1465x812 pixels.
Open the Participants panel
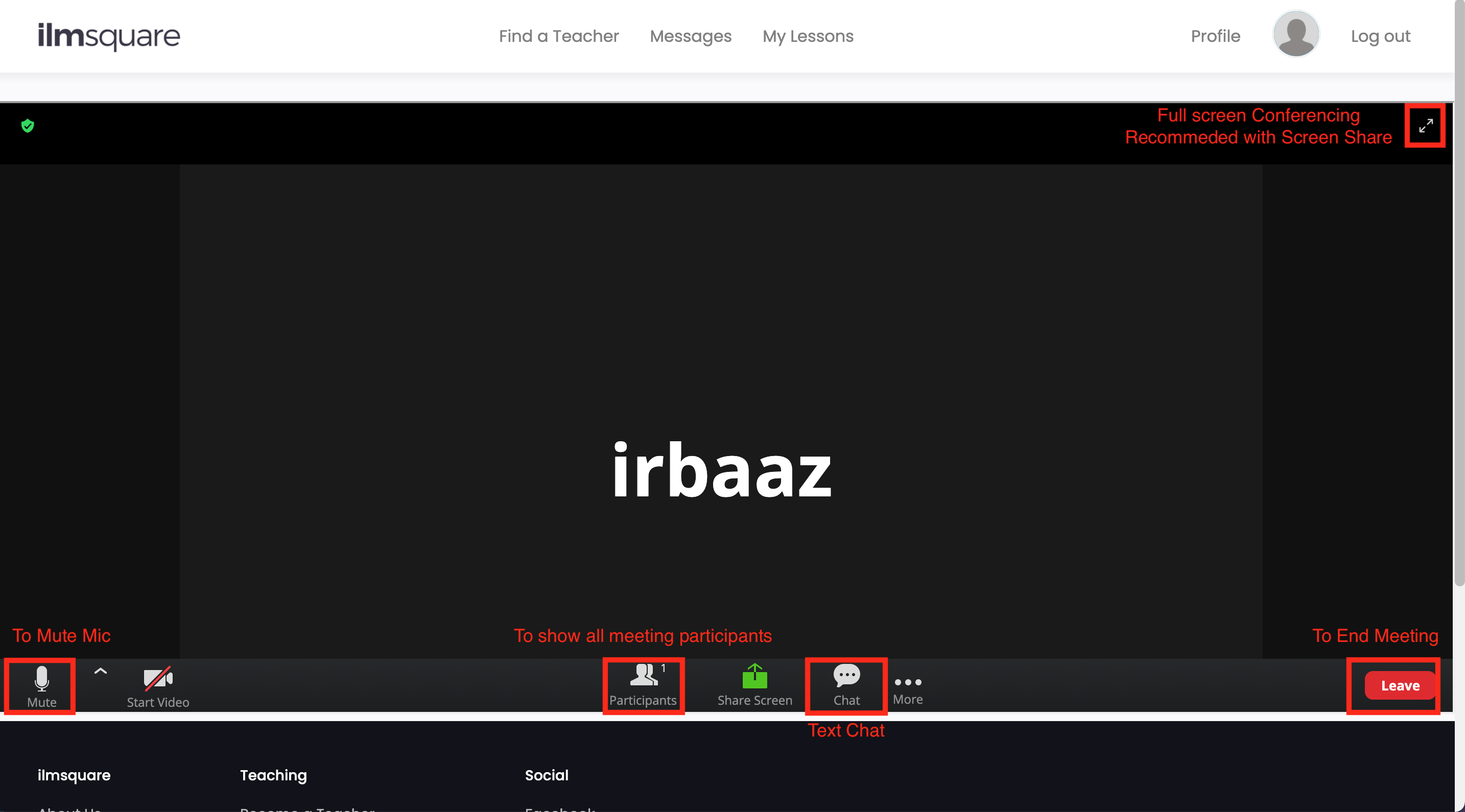coord(643,686)
